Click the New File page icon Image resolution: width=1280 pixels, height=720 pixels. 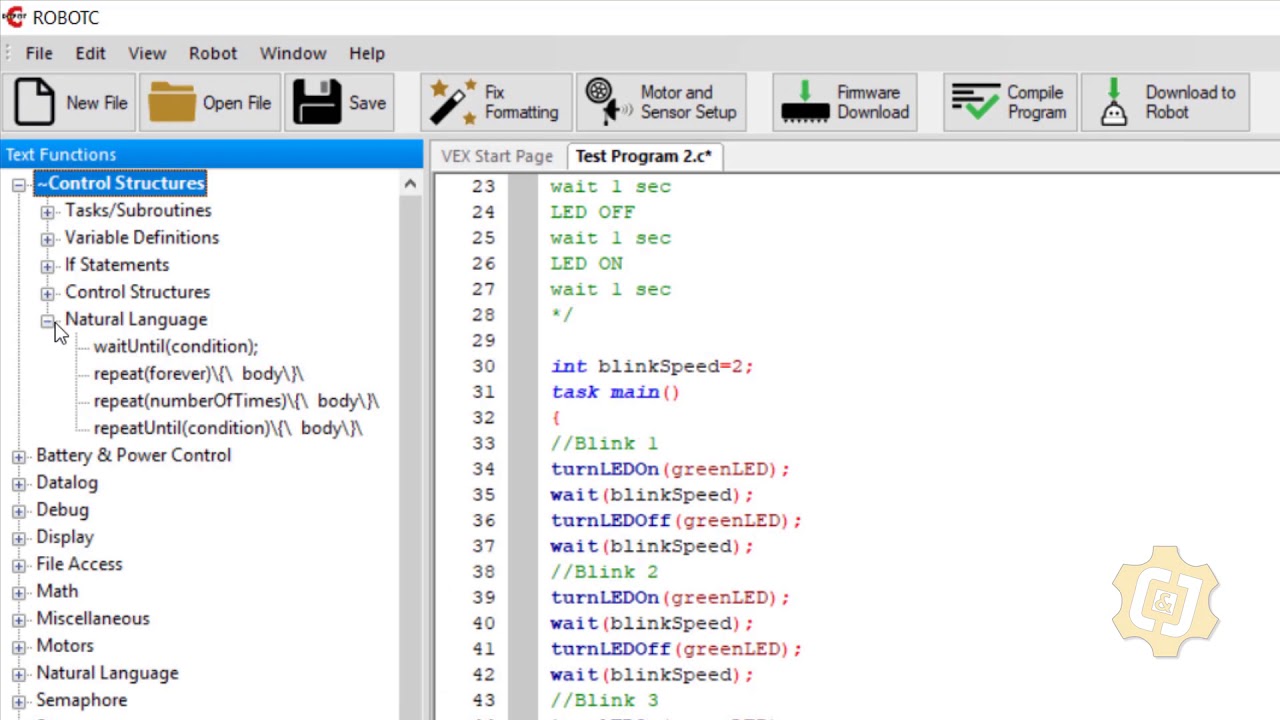[34, 102]
